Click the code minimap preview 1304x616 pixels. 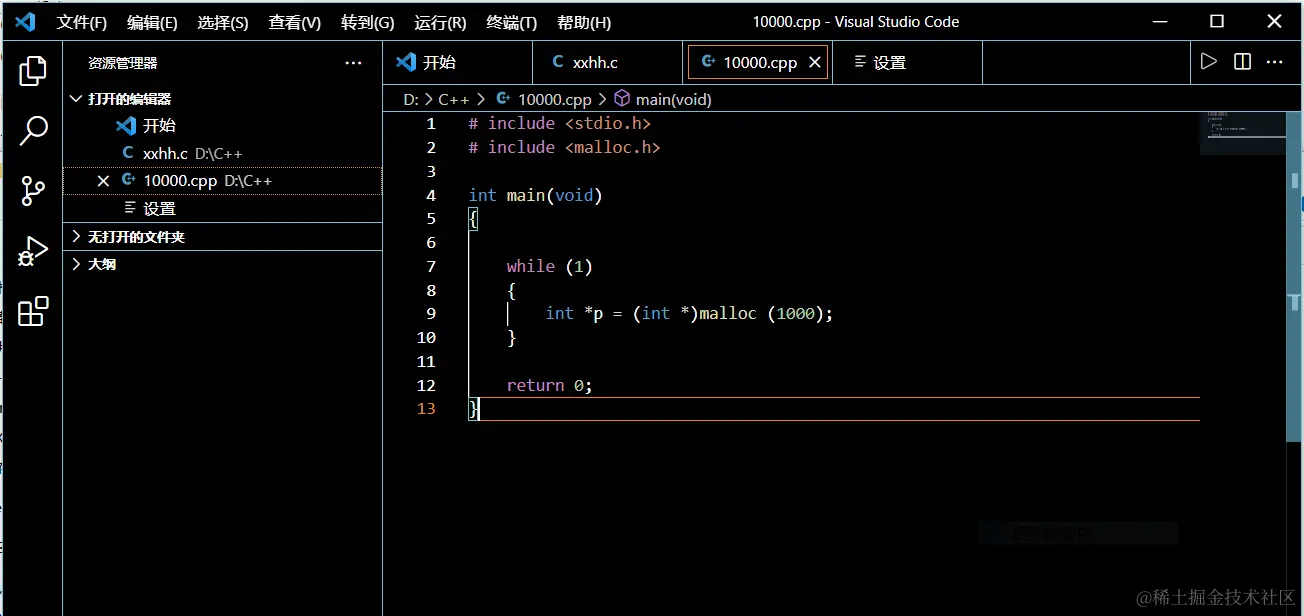coord(1242,133)
